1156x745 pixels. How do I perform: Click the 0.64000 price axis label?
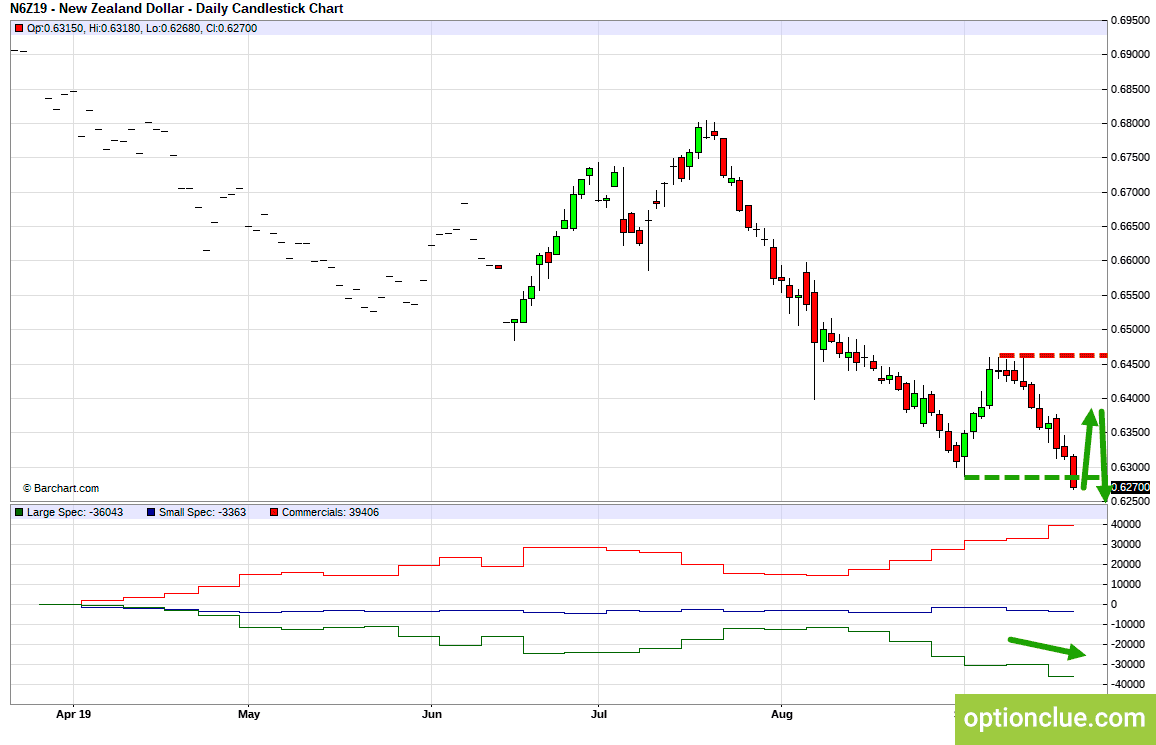(1130, 399)
